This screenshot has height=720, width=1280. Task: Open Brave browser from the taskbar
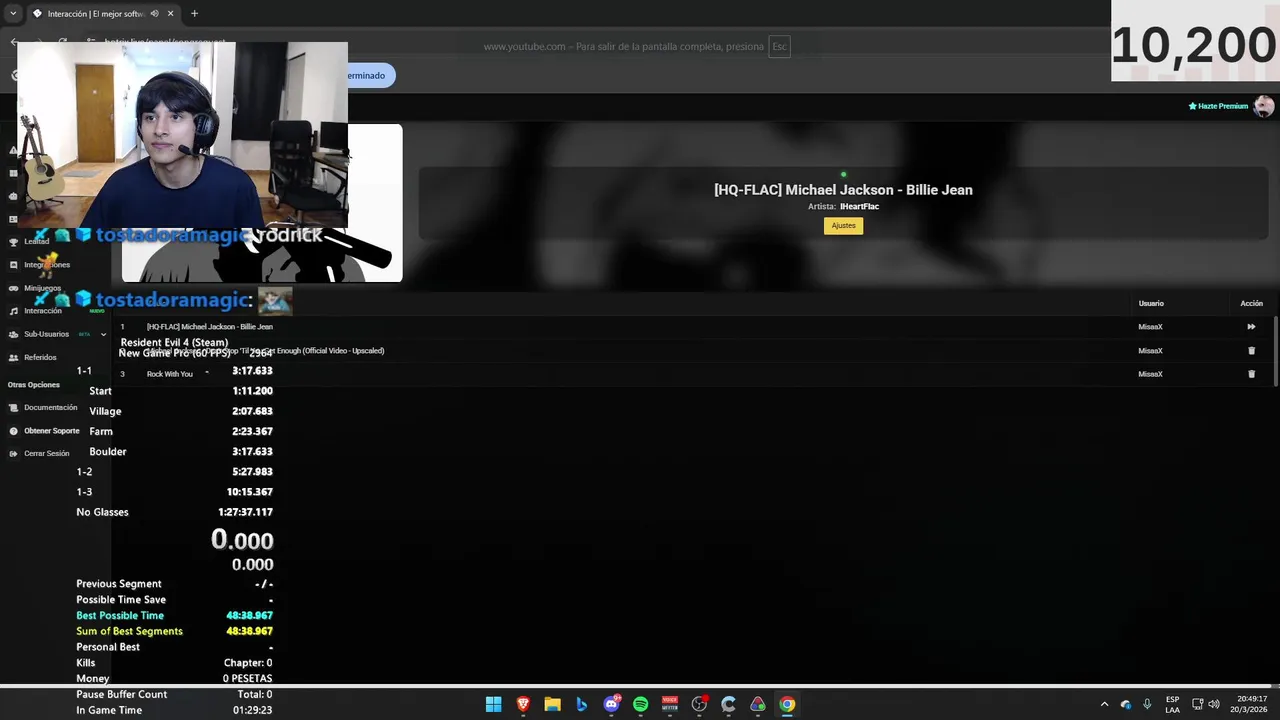coord(523,704)
